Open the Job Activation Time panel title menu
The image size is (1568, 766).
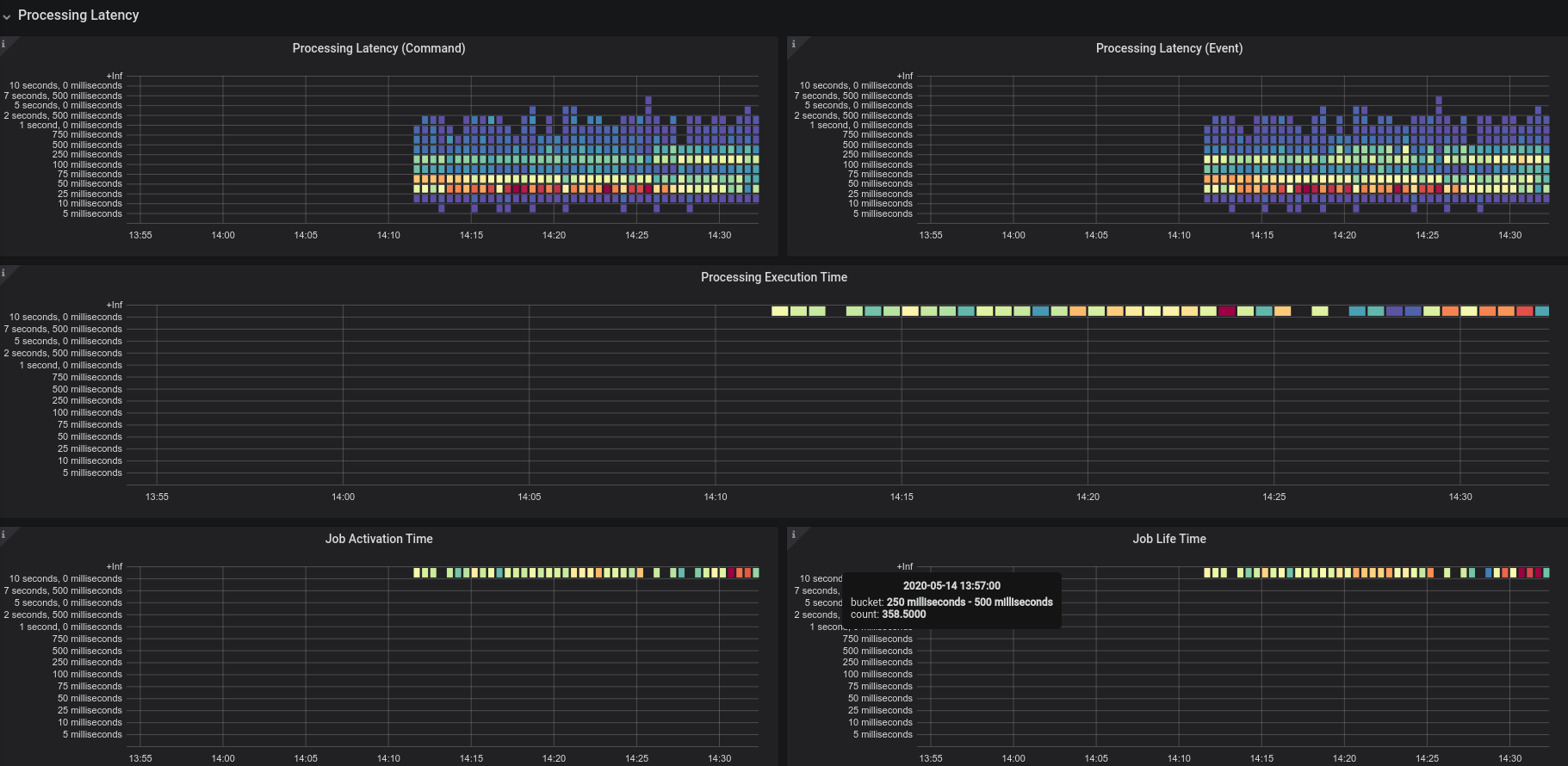point(379,539)
